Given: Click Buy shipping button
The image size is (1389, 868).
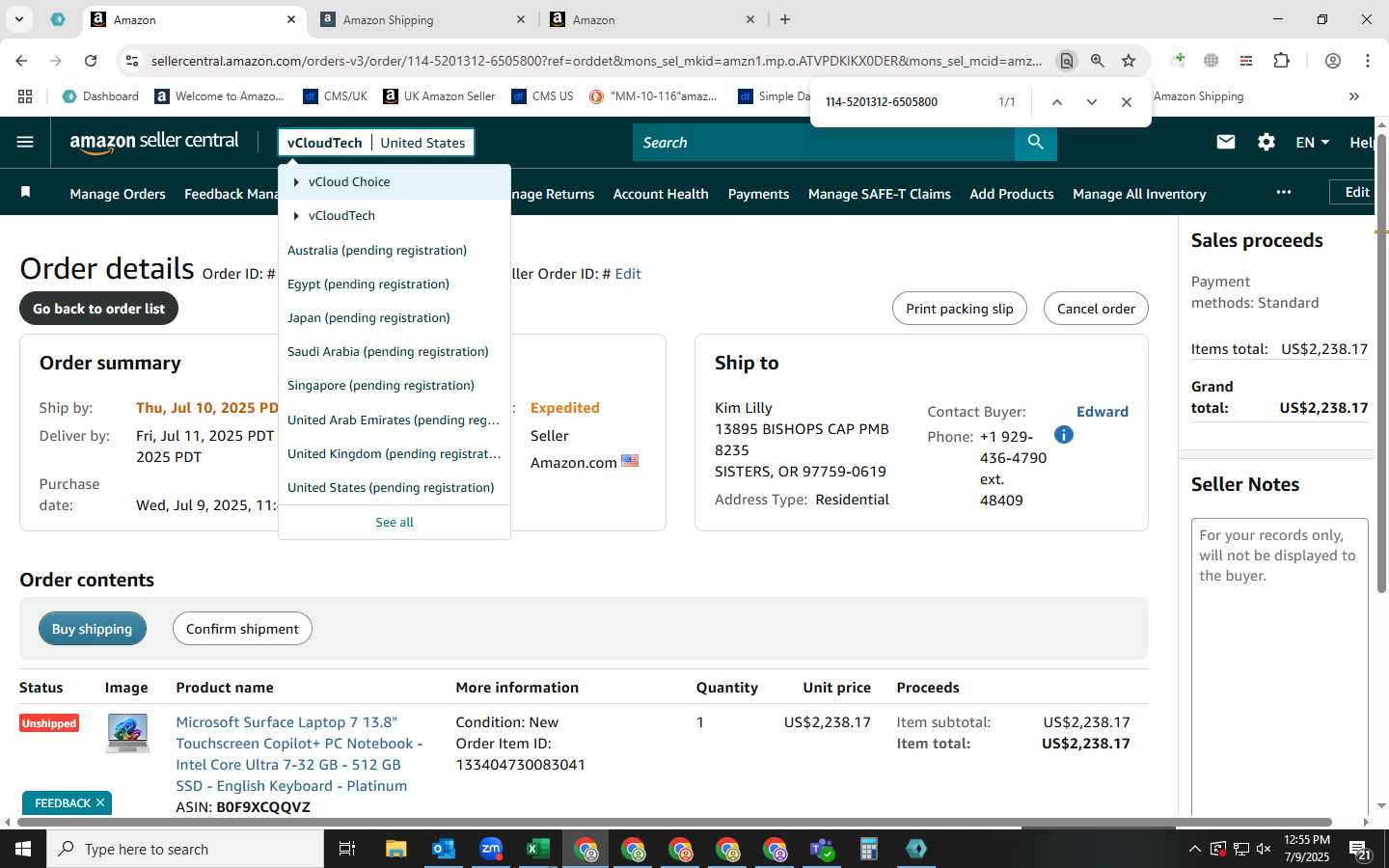Looking at the screenshot, I should pos(93,629).
